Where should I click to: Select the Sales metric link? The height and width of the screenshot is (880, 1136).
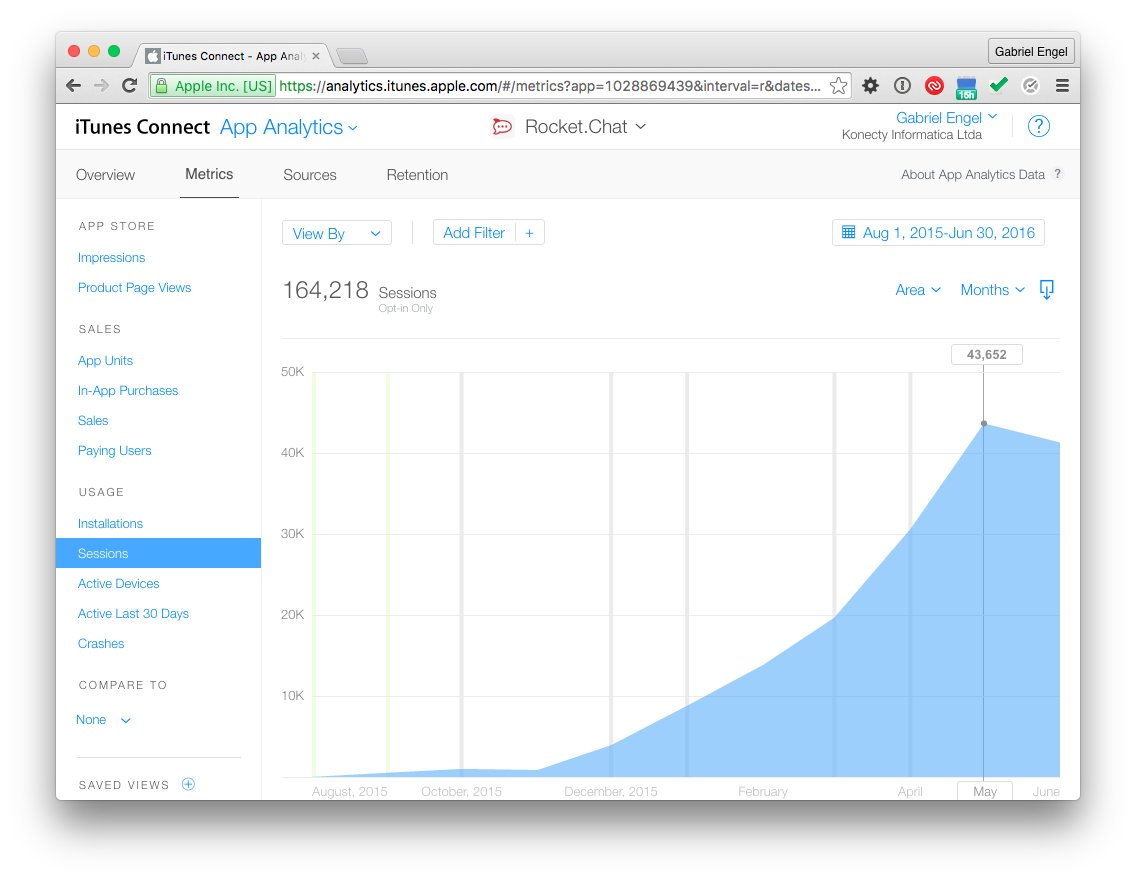[x=93, y=420]
